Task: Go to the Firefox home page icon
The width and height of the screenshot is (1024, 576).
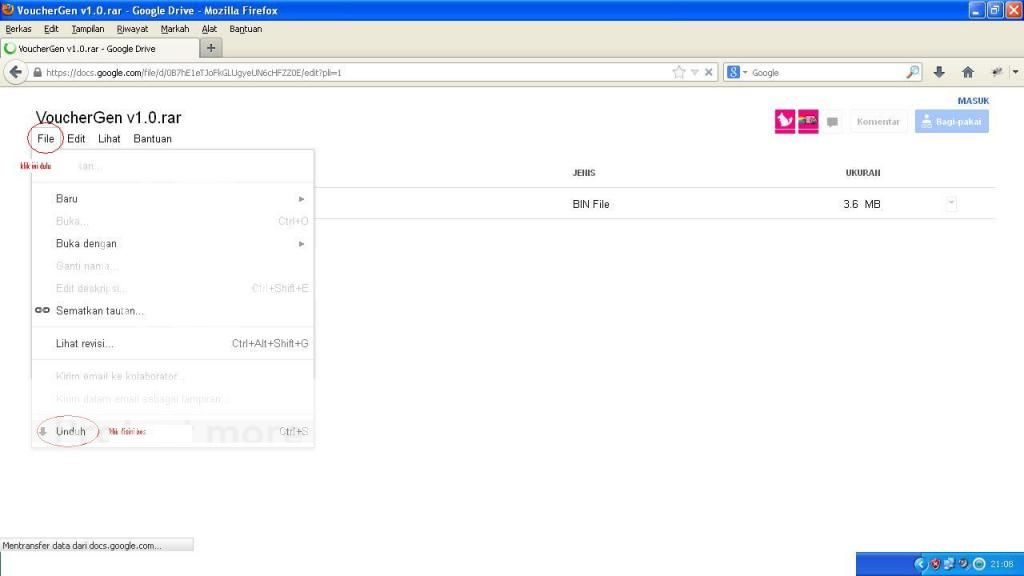Action: [967, 72]
